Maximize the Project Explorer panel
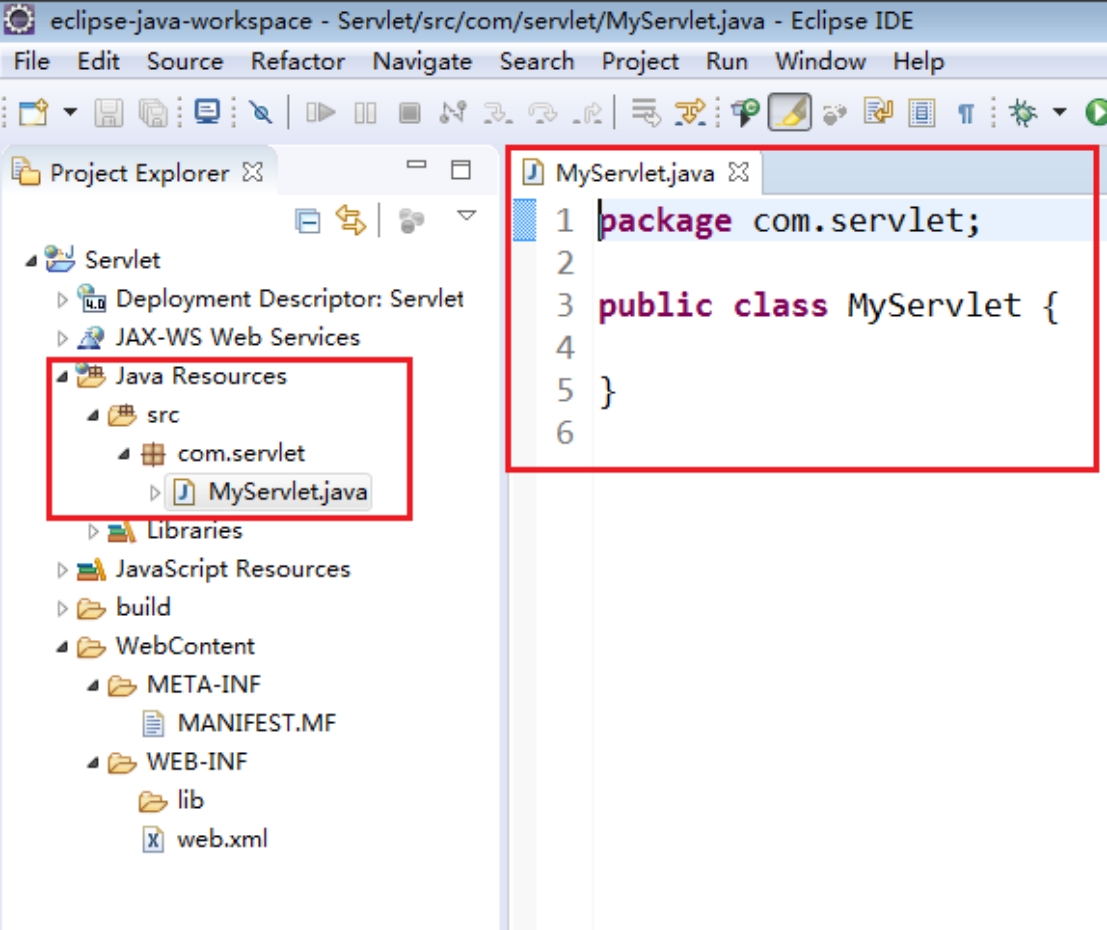Viewport: 1107px width, 930px height. (x=461, y=169)
